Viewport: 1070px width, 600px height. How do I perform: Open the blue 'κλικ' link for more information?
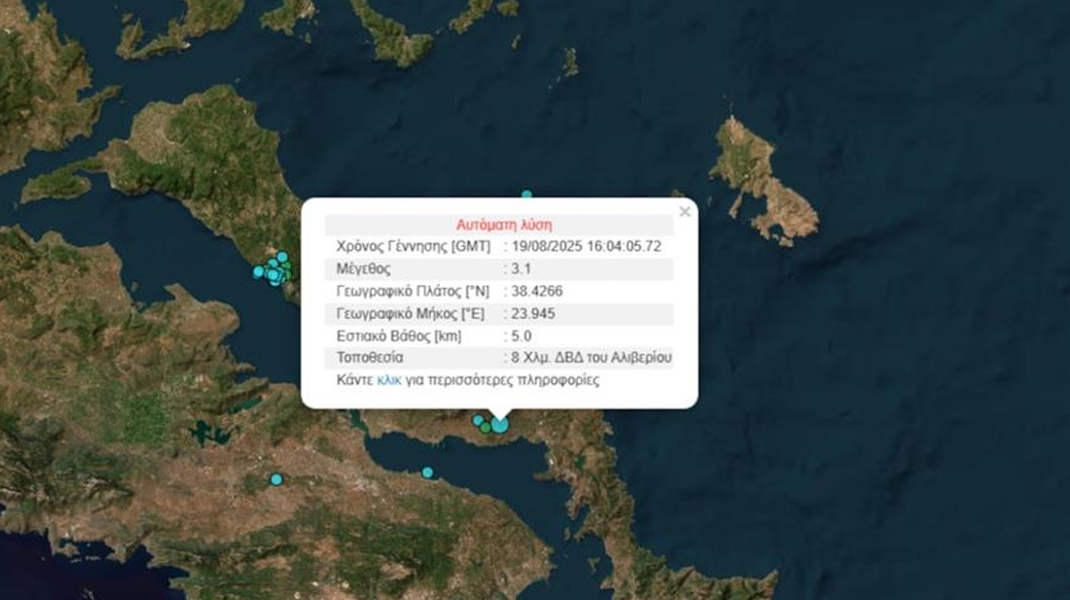[x=389, y=380]
